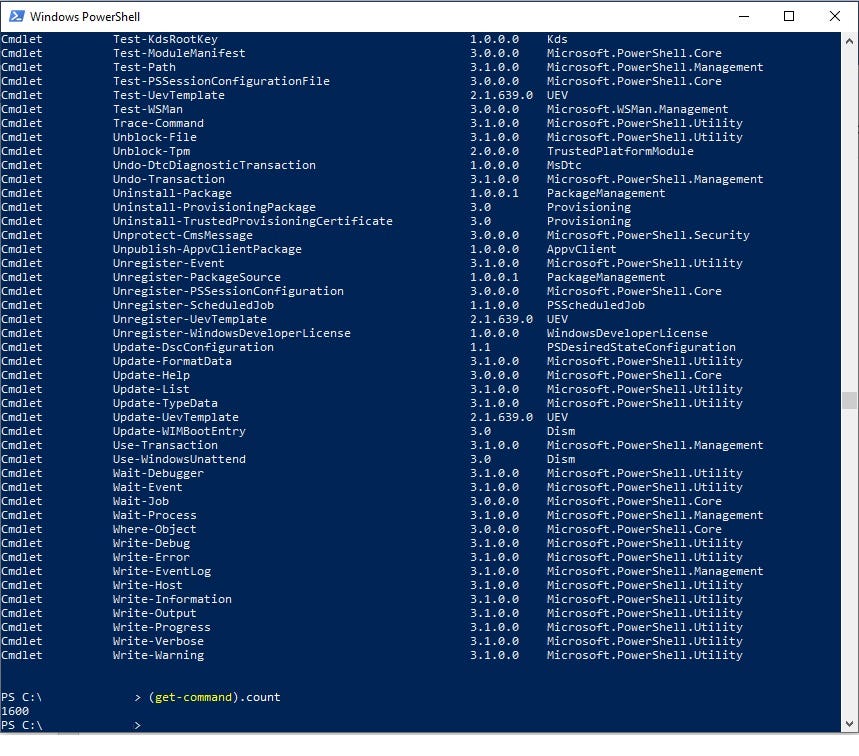
Task: Click the scrollbar up arrow
Action: point(849,41)
